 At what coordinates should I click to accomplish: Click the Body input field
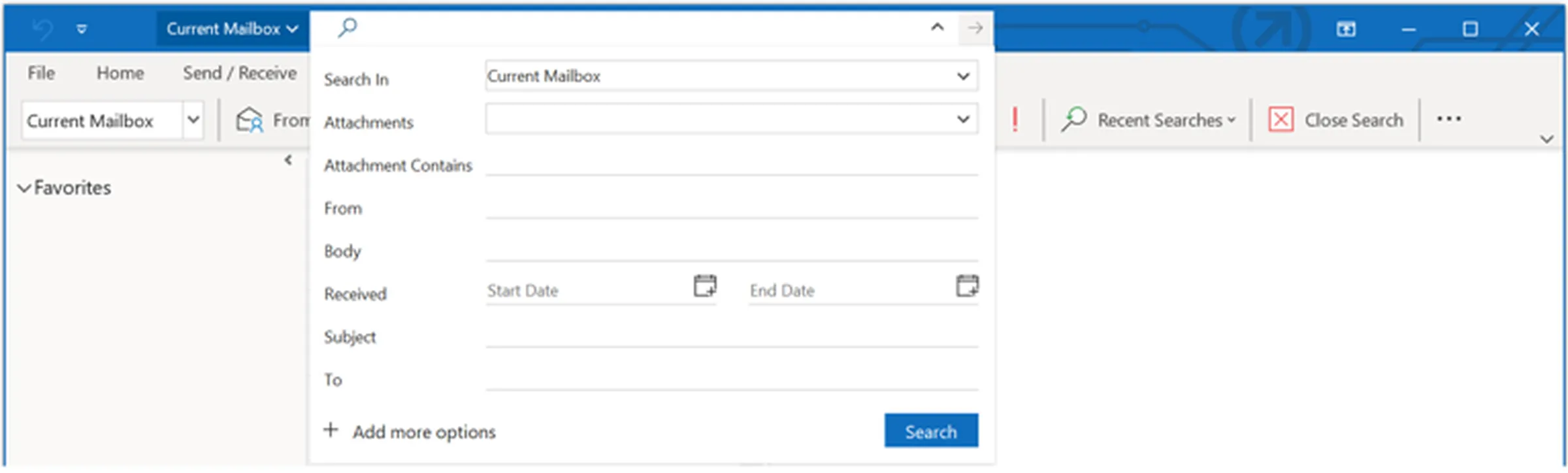(731, 250)
